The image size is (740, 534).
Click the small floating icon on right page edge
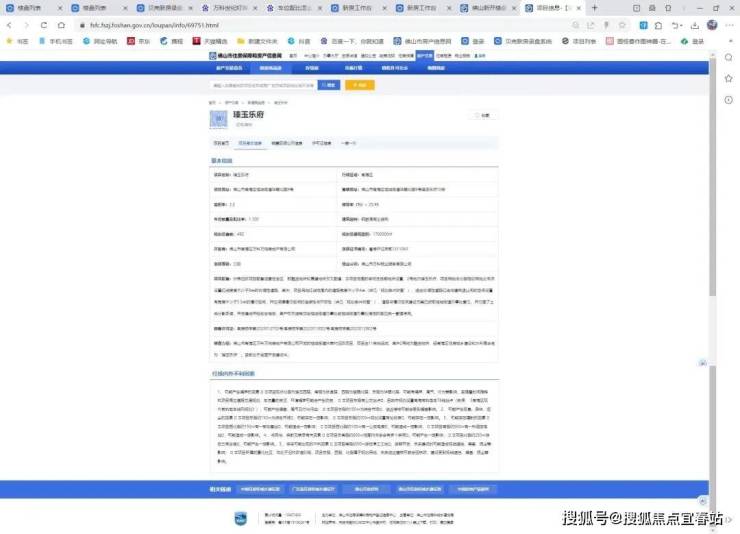(702, 363)
